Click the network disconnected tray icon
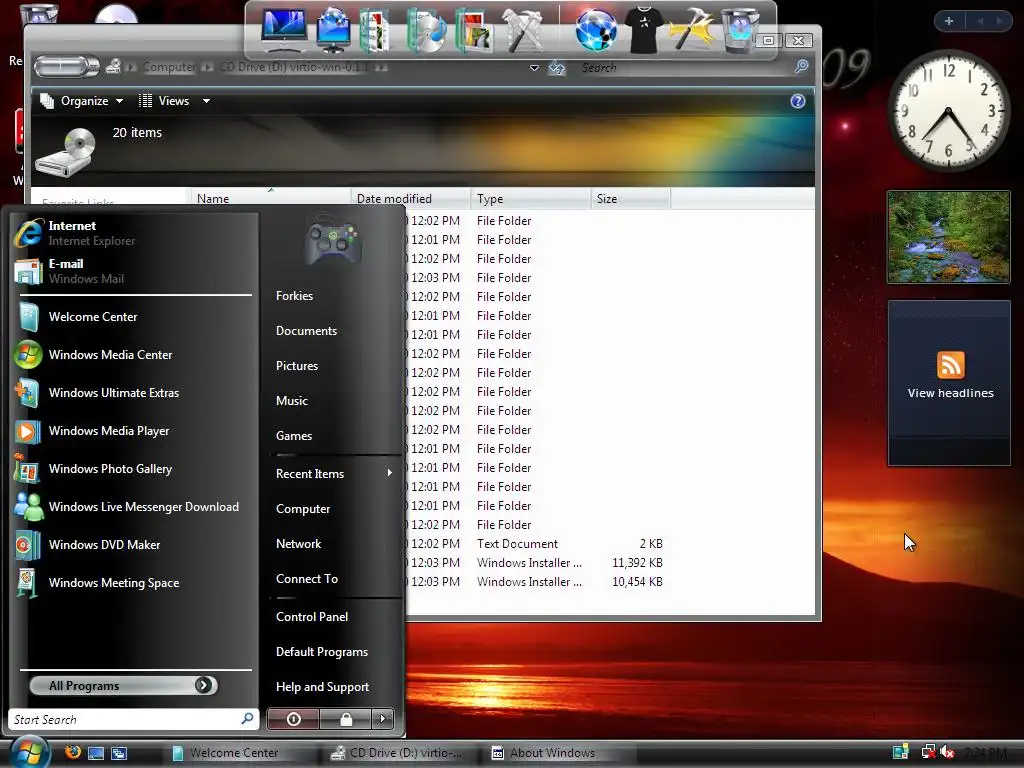 click(x=928, y=752)
